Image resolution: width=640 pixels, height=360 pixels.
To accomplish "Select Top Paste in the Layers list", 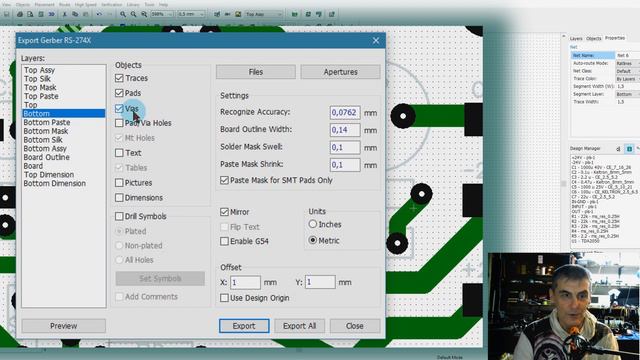I will pos(41,96).
